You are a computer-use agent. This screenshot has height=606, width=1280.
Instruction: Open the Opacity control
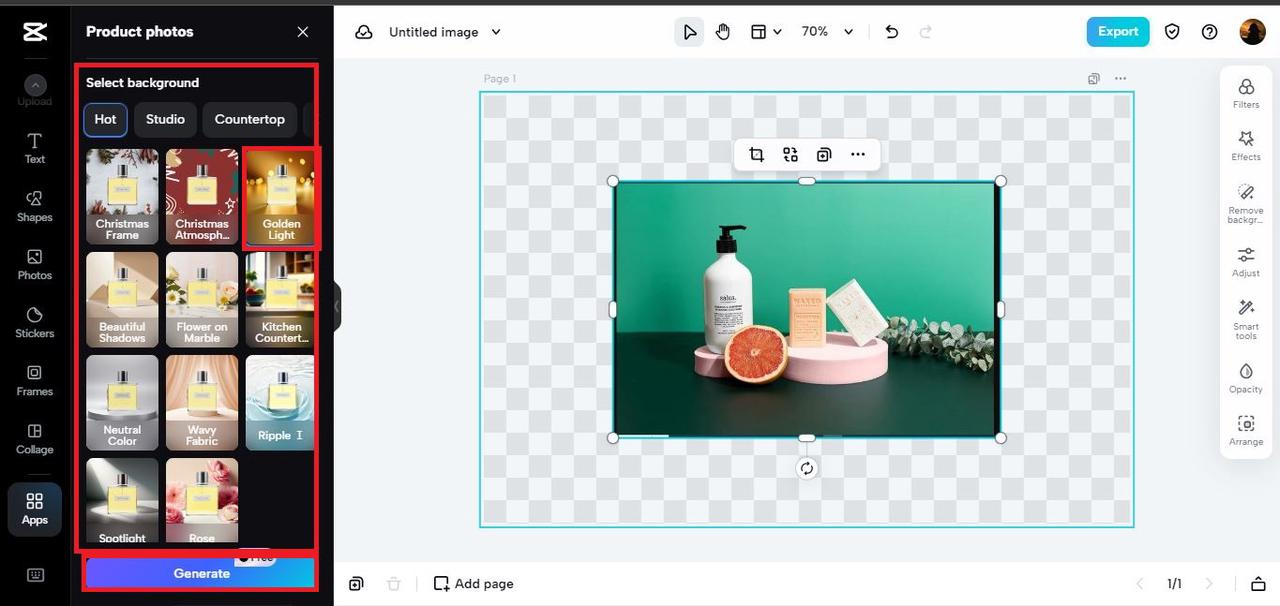(x=1246, y=378)
